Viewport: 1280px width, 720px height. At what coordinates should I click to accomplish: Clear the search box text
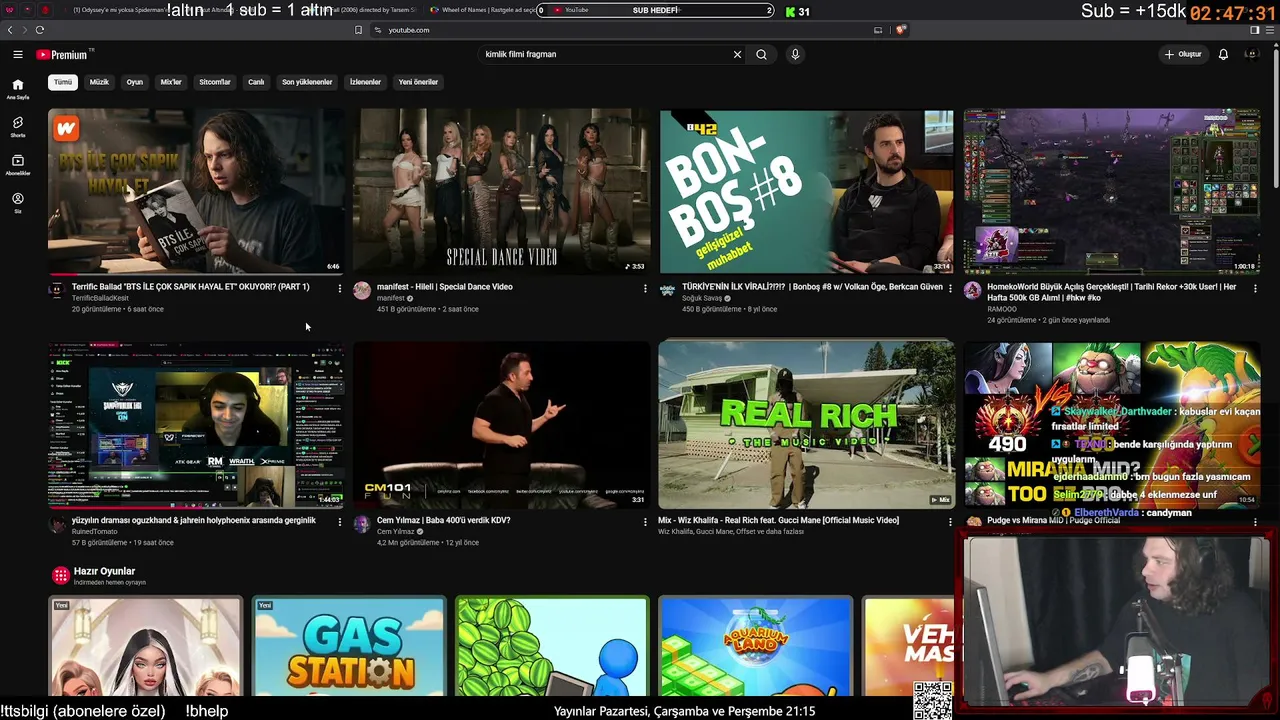737,55
